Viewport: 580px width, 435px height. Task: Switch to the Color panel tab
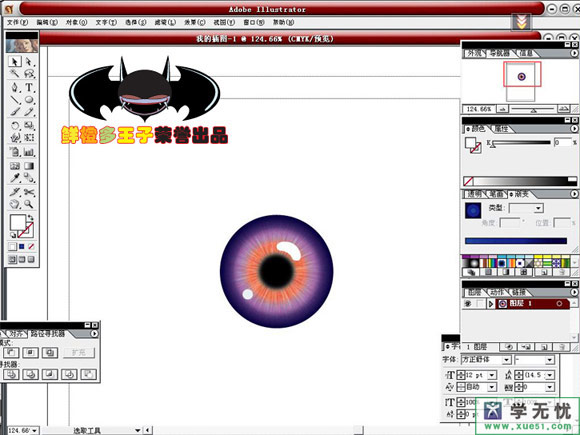pyautogui.click(x=476, y=128)
